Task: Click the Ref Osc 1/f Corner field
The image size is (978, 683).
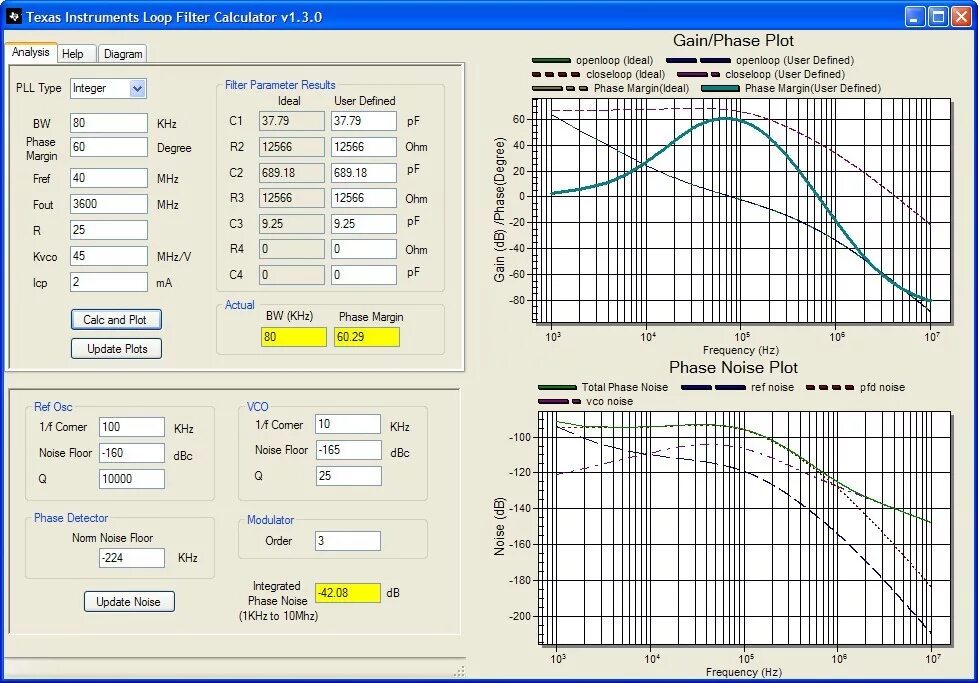Action: tap(132, 427)
